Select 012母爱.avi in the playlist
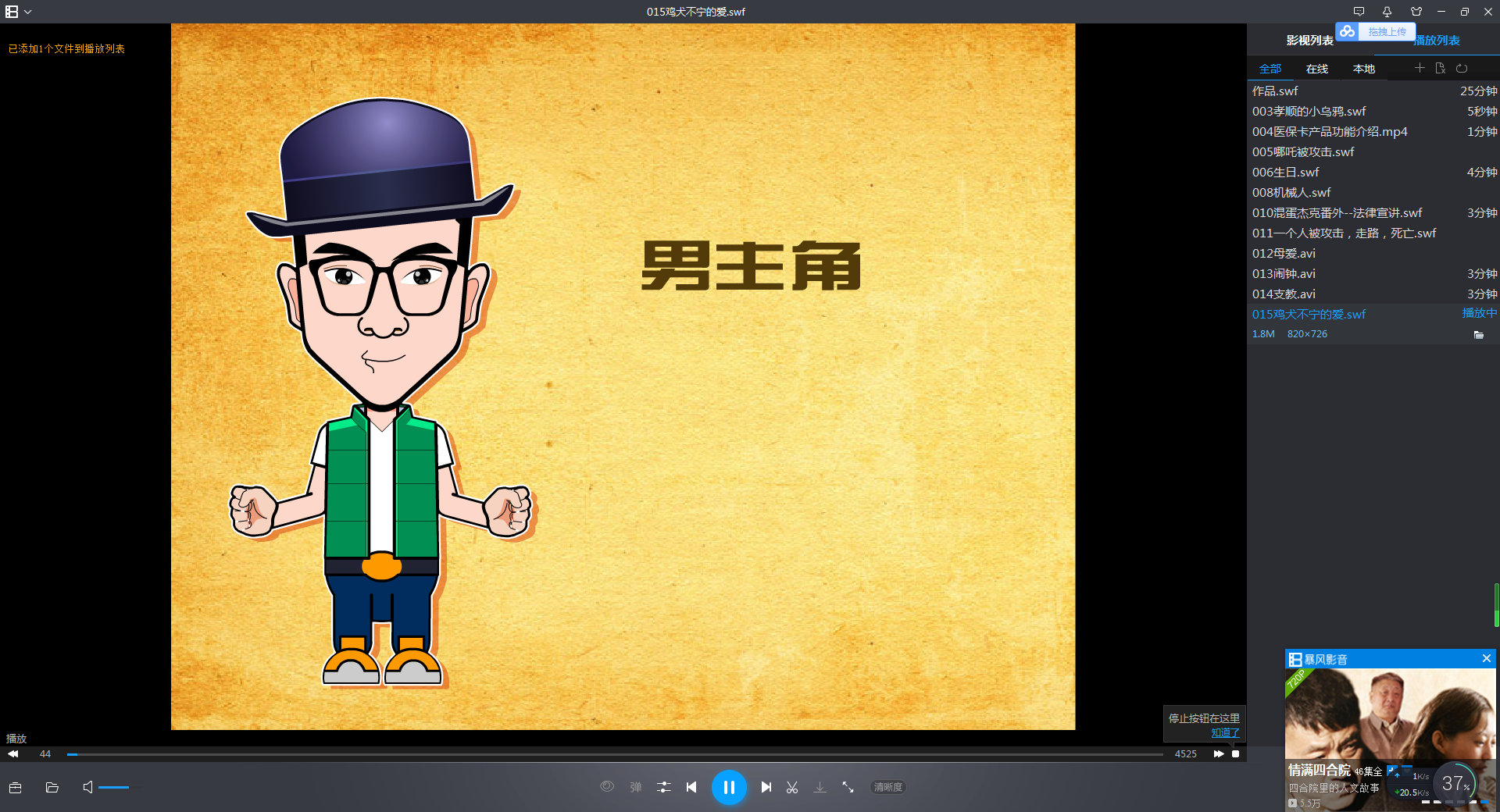The width and height of the screenshot is (1500, 812). coord(1373,254)
